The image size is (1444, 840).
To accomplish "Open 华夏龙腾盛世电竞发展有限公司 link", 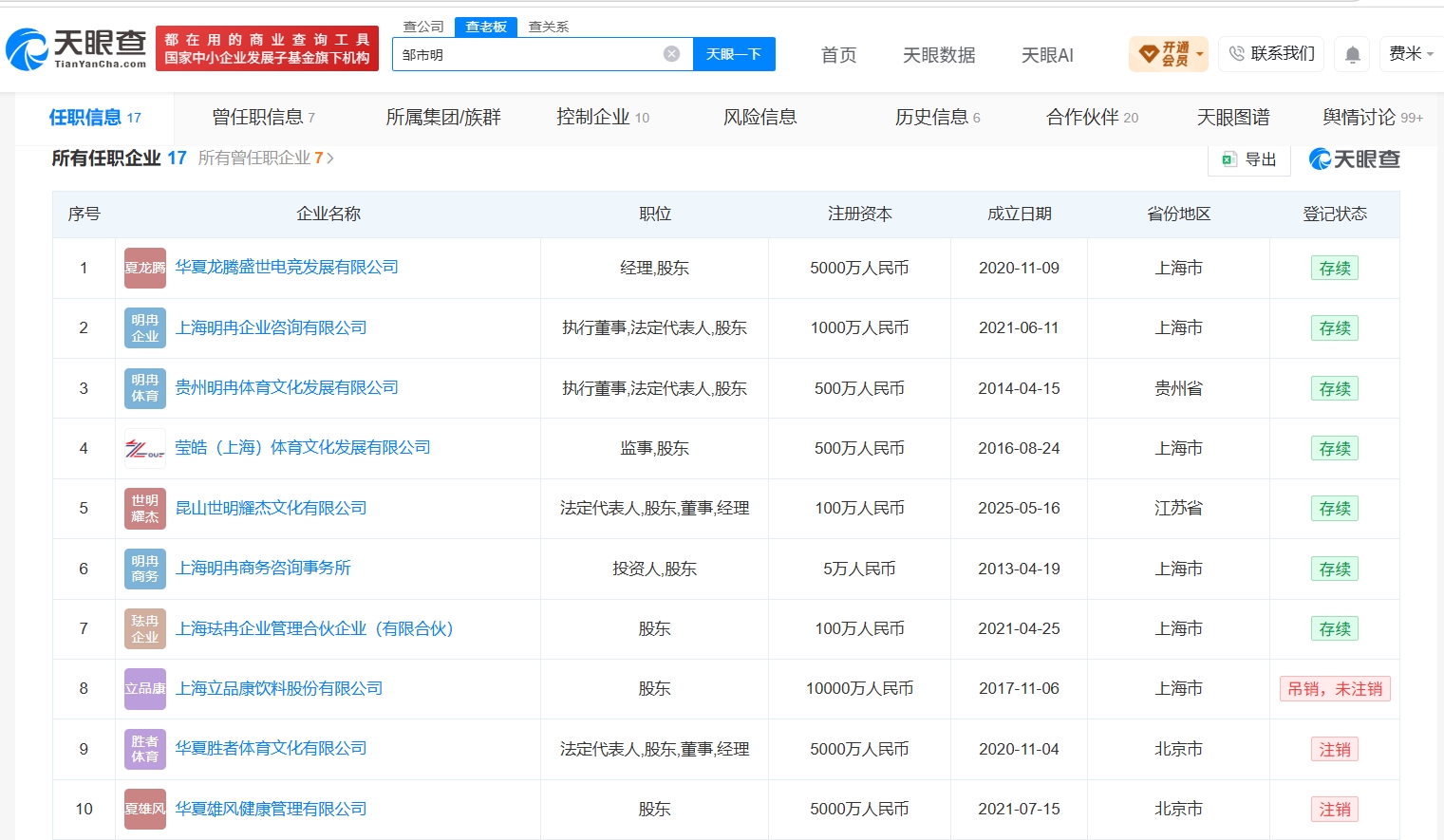I will pos(287,268).
